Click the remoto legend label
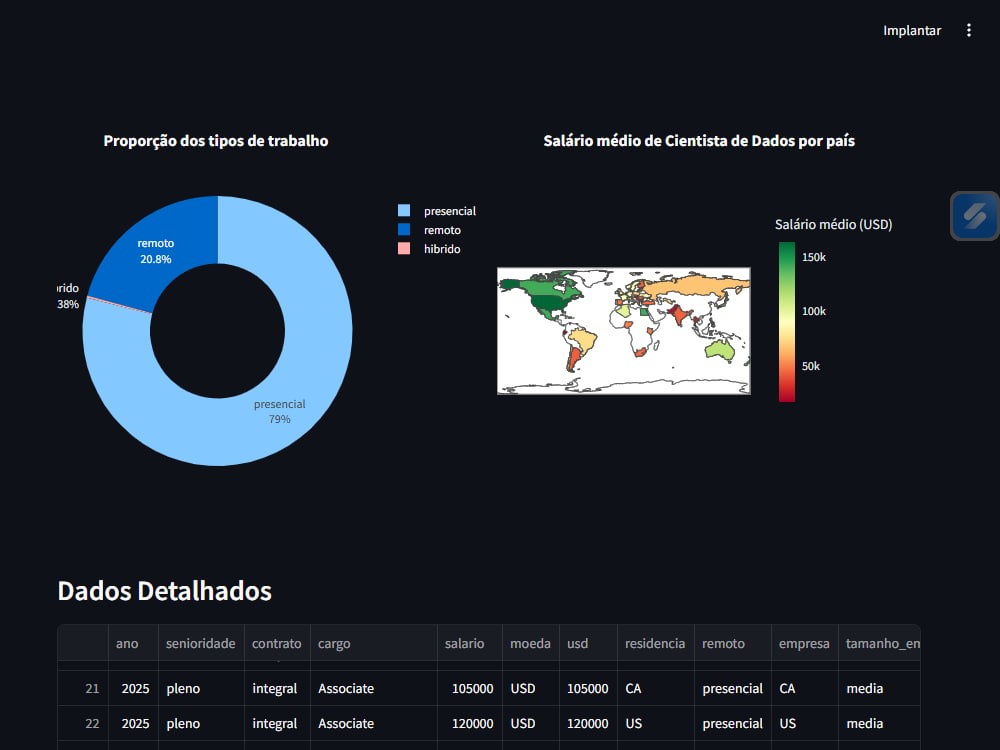The width and height of the screenshot is (1000, 750). pyautogui.click(x=442, y=230)
